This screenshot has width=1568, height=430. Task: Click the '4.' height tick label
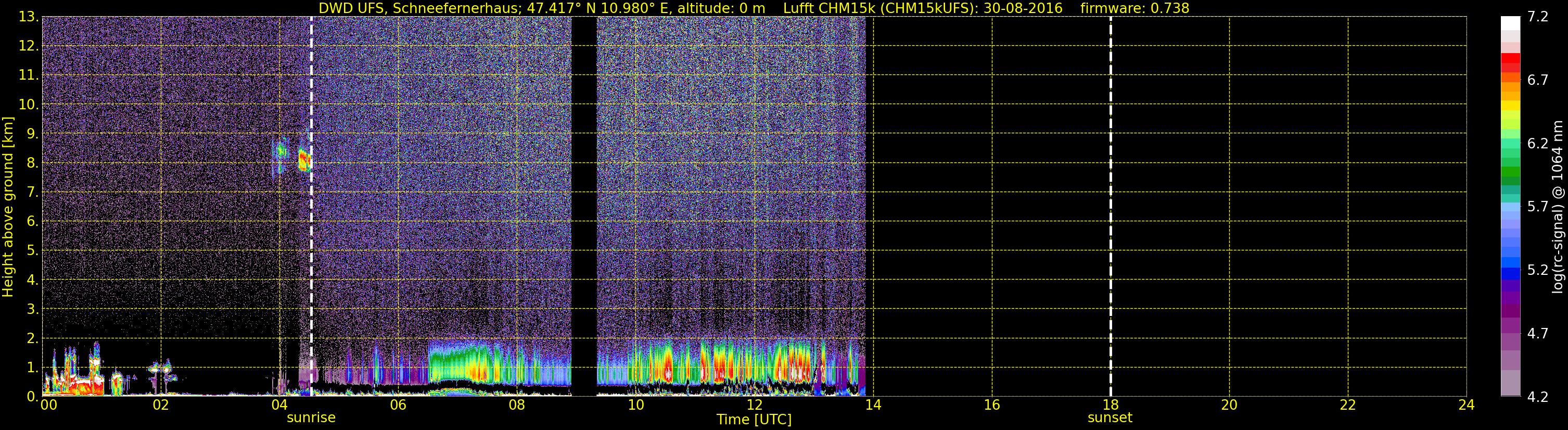click(x=32, y=280)
